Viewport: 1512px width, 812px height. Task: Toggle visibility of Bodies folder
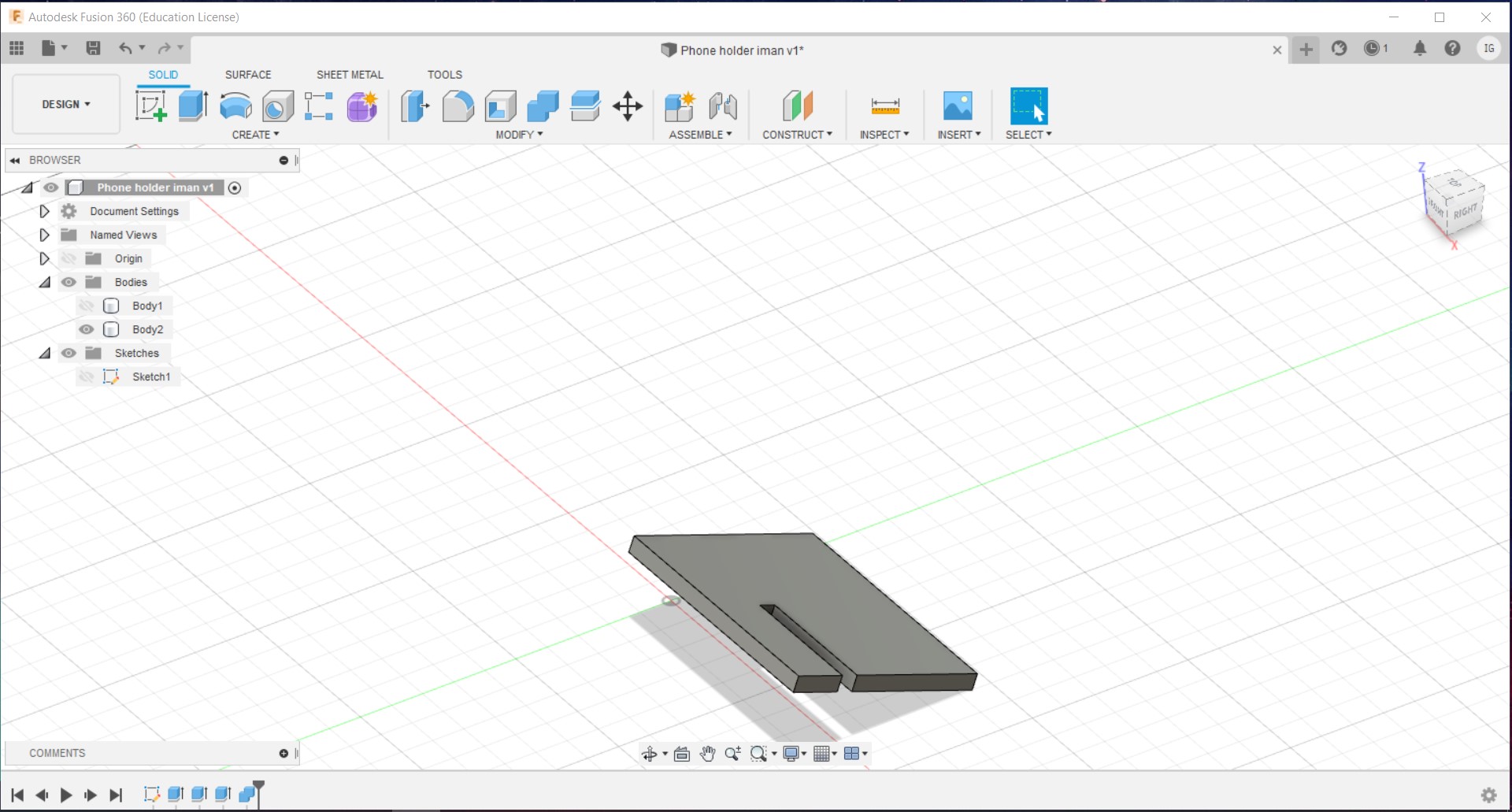tap(69, 282)
